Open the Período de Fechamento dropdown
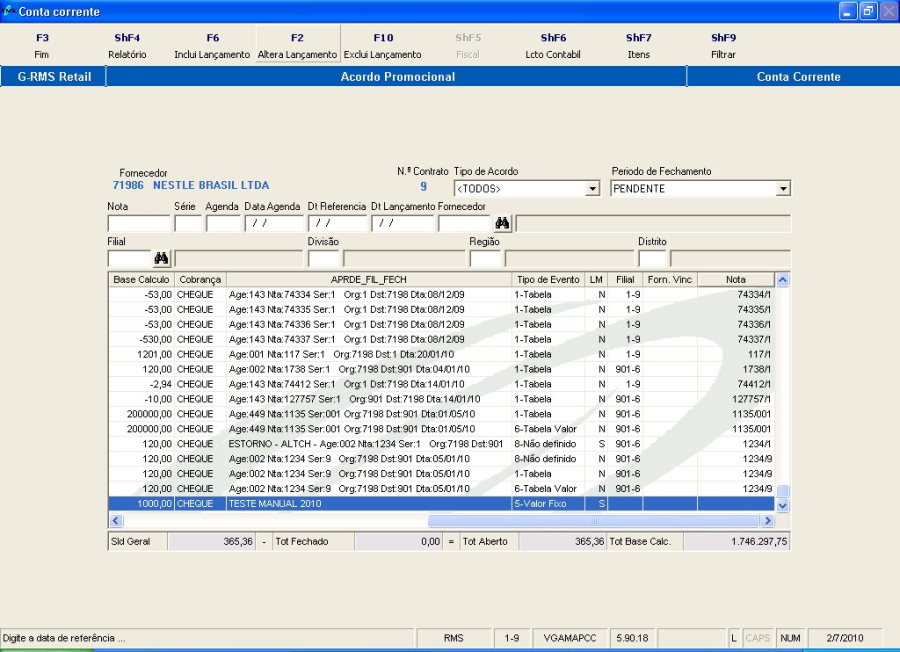This screenshot has width=900, height=652. 783,189
